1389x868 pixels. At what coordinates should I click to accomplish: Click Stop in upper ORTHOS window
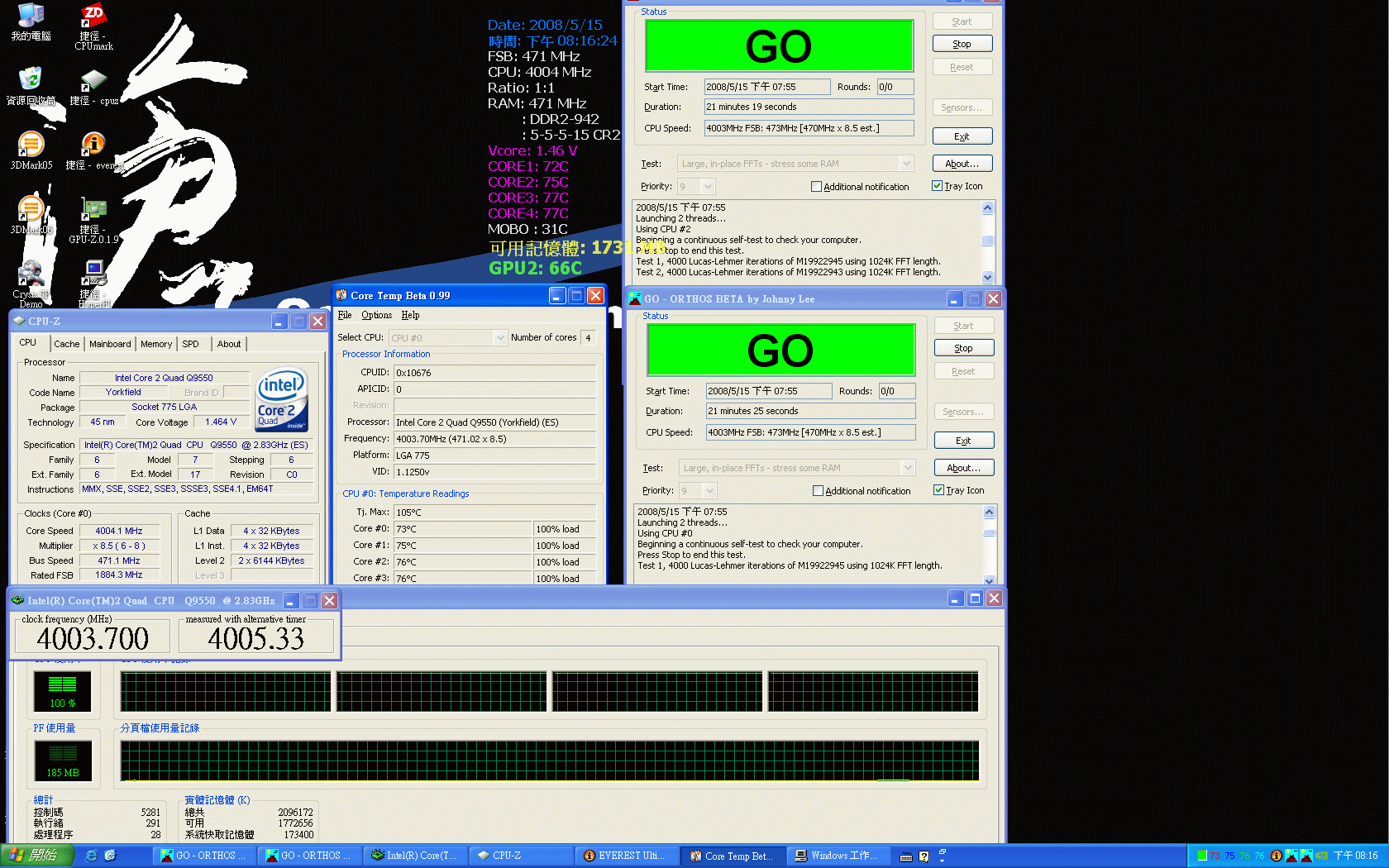[962, 44]
